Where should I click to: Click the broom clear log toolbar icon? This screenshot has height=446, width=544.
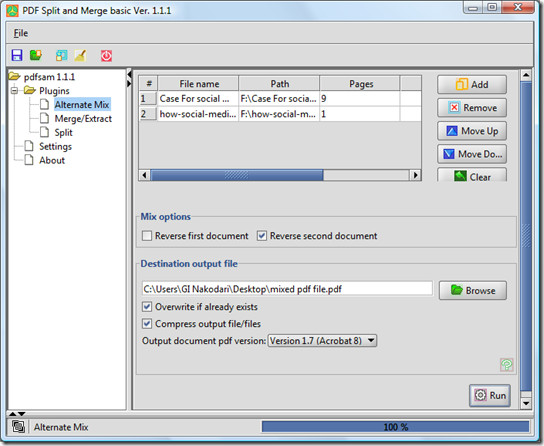[80, 55]
